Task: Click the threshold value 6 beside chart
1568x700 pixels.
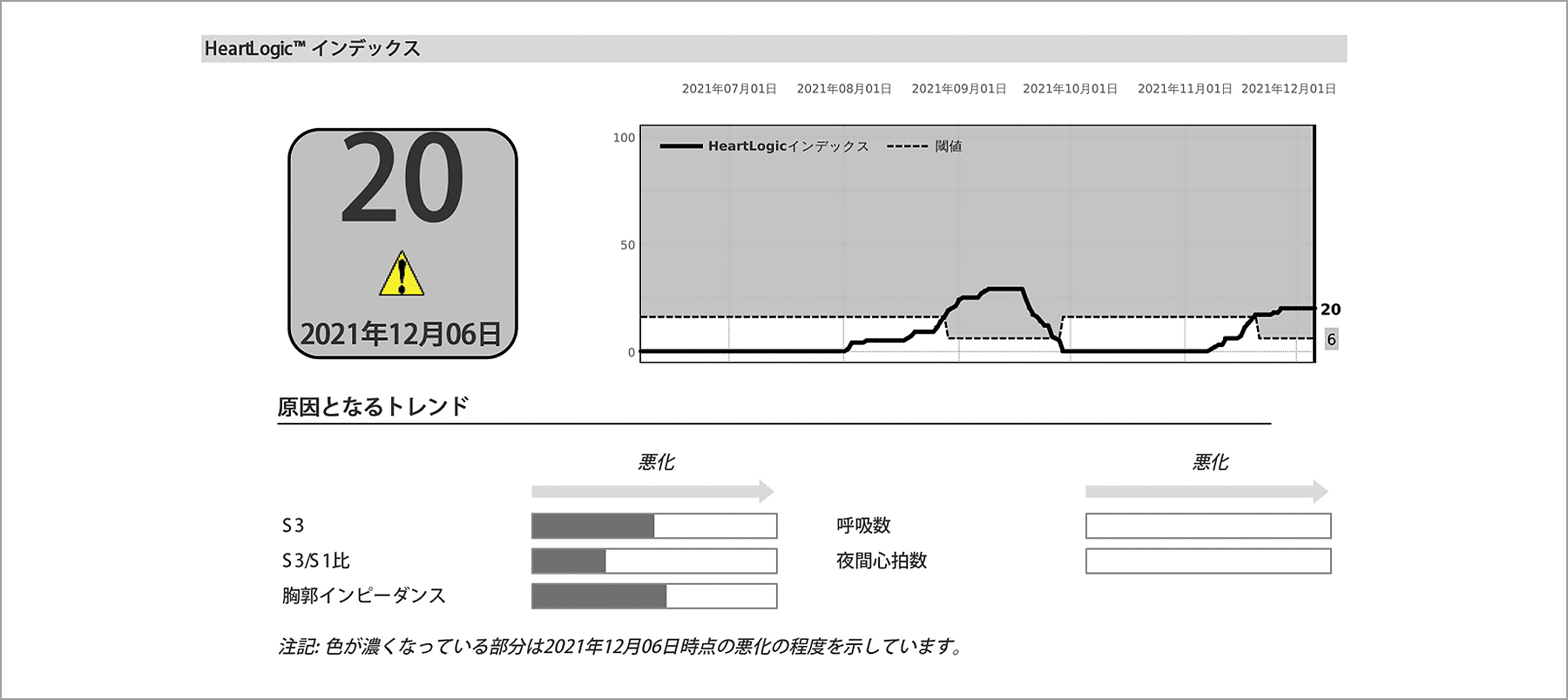Action: [1331, 339]
